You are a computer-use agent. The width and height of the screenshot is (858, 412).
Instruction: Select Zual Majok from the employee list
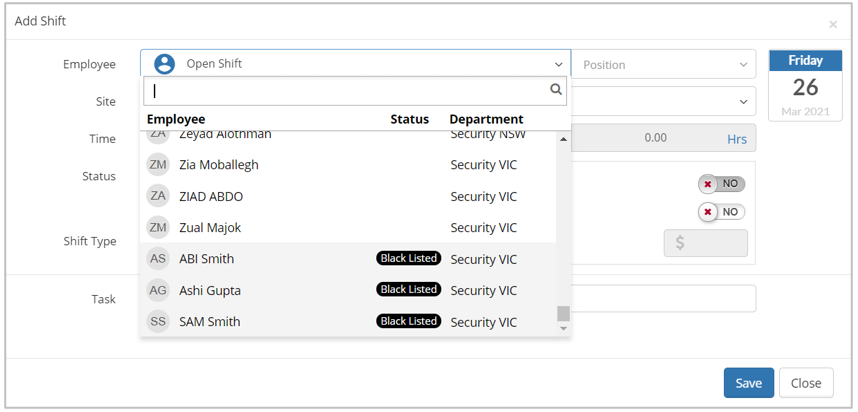click(210, 228)
